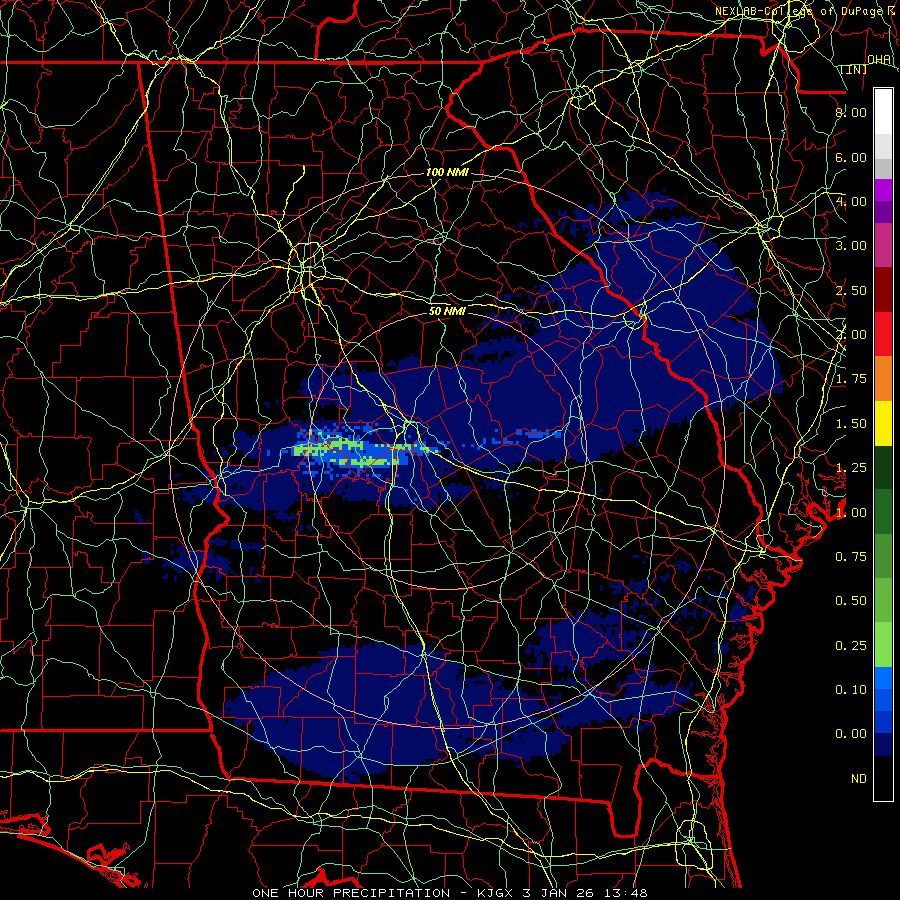Pick the dark red legend color block

(883, 290)
